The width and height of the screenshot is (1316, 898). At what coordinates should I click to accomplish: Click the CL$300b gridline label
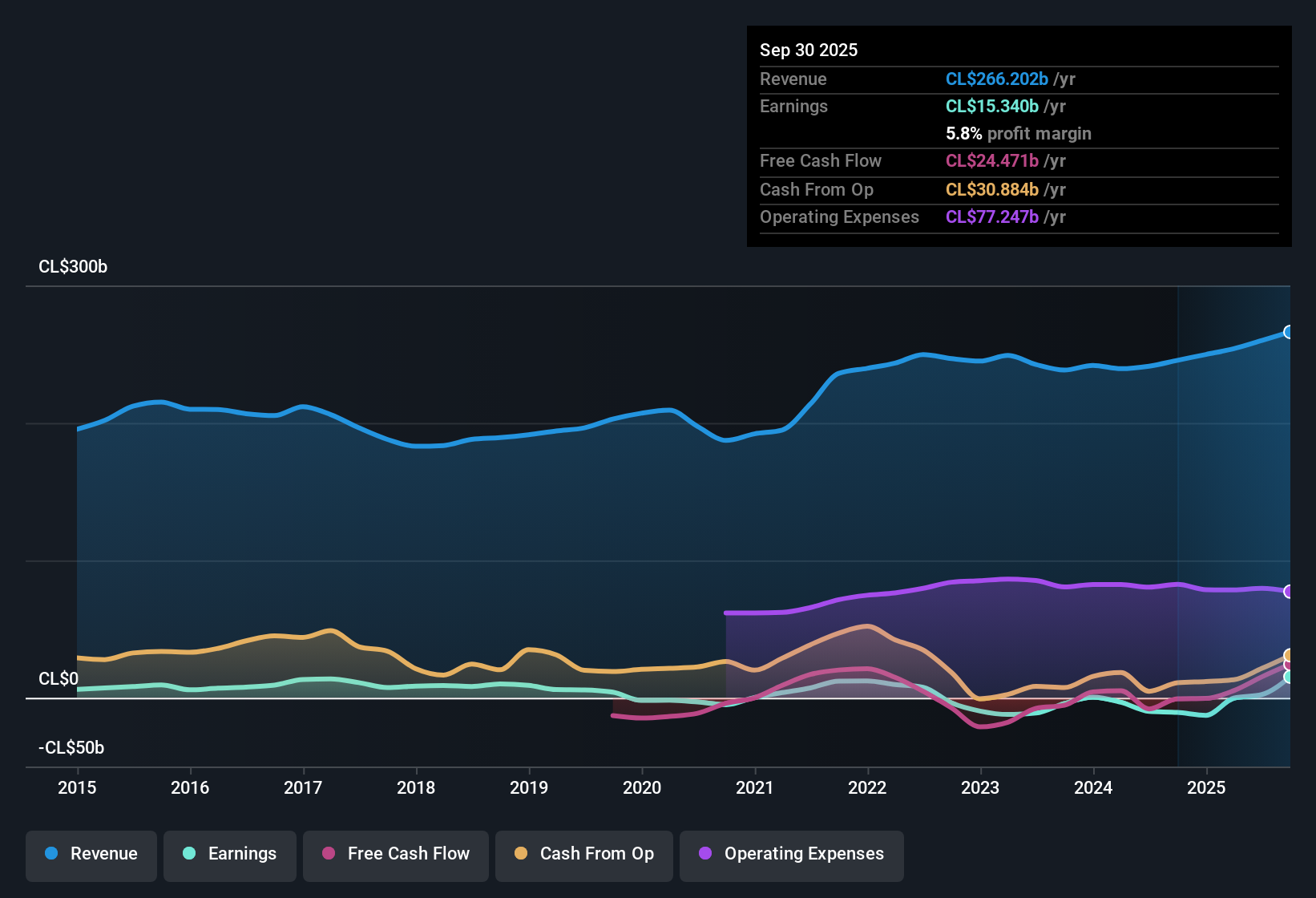tap(72, 267)
